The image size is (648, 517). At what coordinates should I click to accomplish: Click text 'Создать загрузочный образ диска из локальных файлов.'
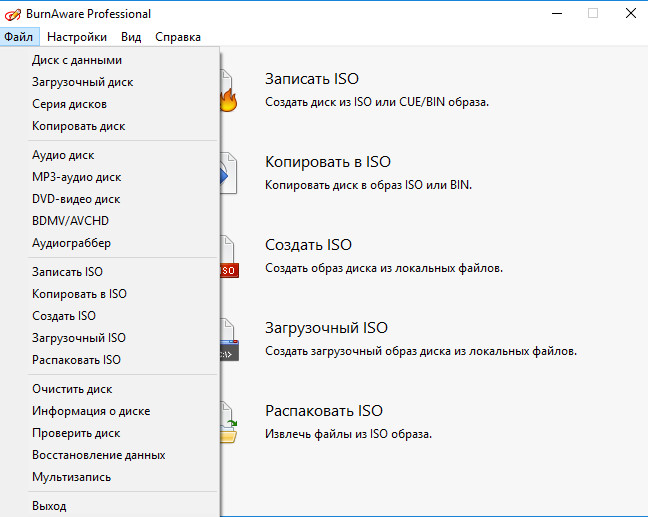[421, 351]
